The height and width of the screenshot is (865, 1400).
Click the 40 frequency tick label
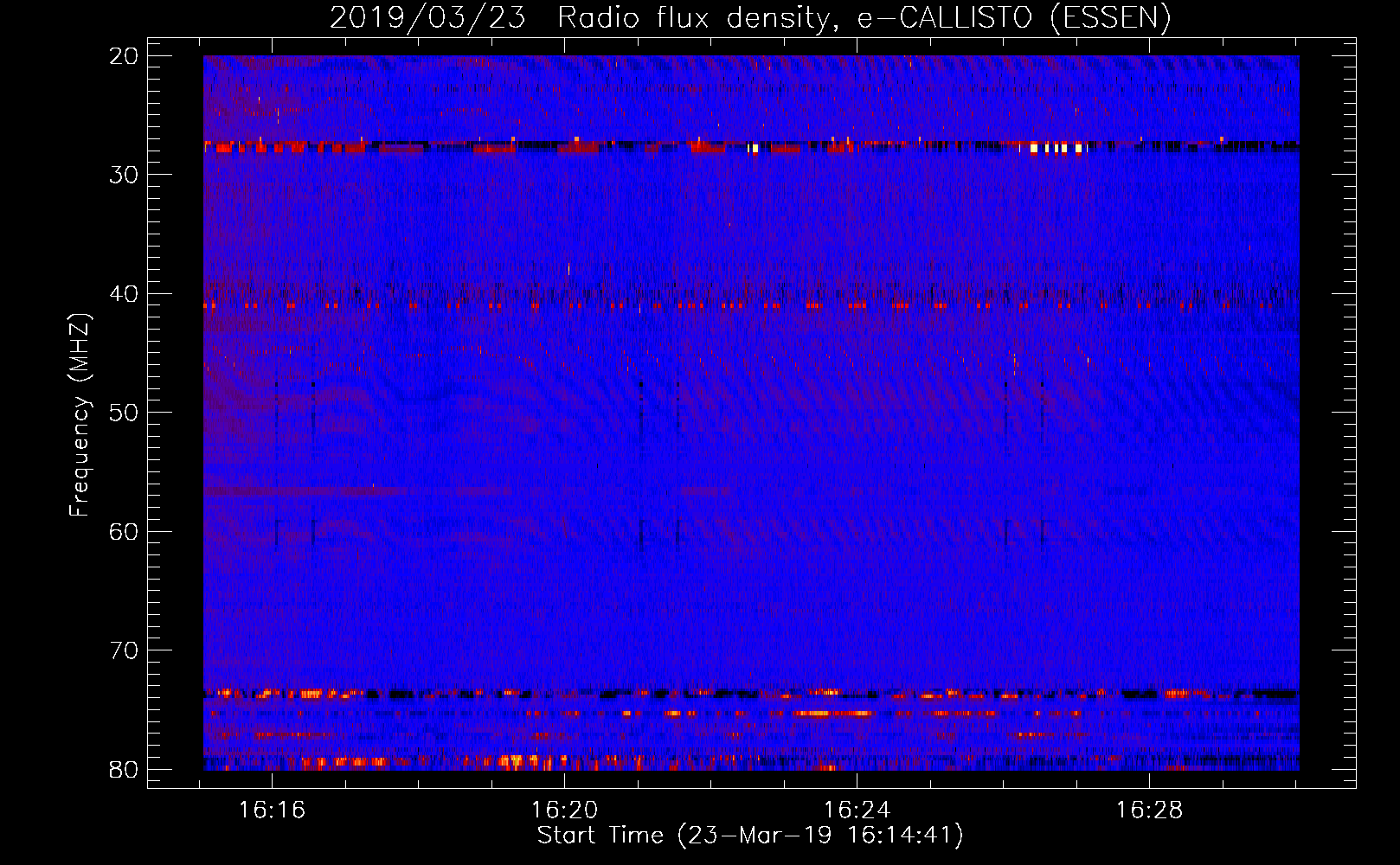tap(124, 294)
